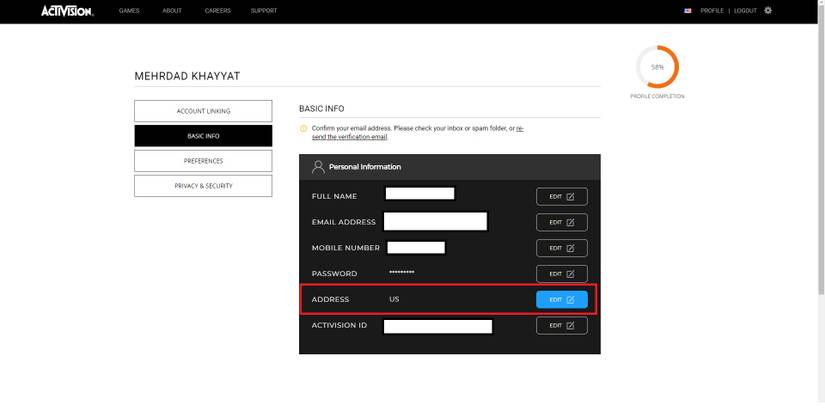Click the 'MEHRDAD KHAYYAT' heading

187,76
